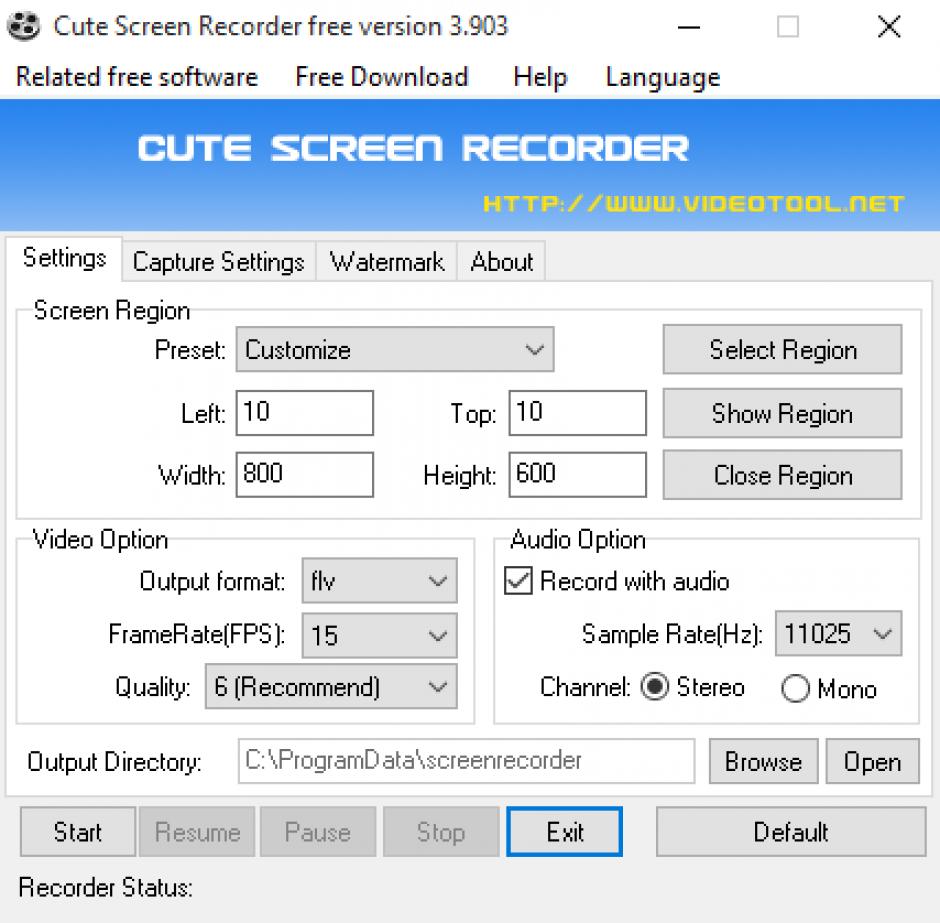
Task: Select the Mono channel radio button
Action: pos(796,688)
